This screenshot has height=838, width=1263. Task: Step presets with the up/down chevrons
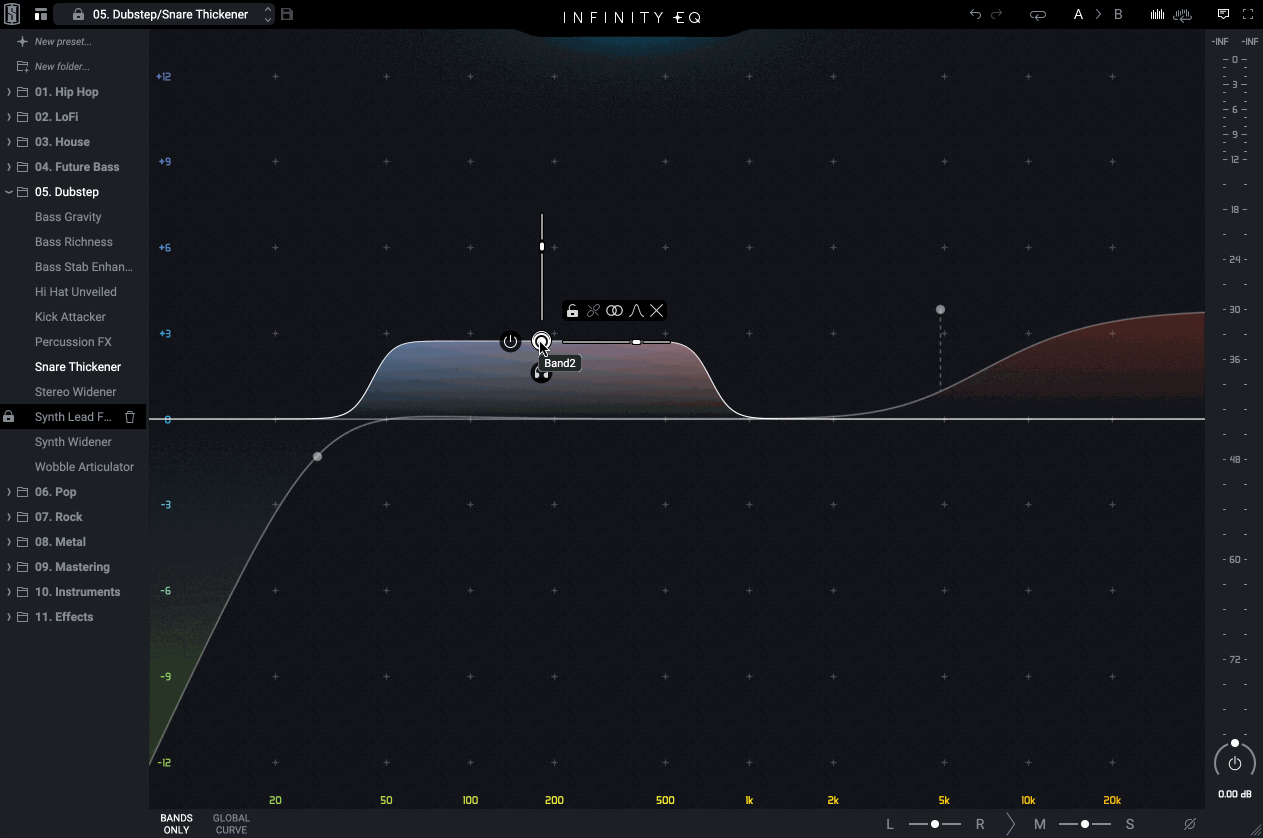(x=268, y=15)
